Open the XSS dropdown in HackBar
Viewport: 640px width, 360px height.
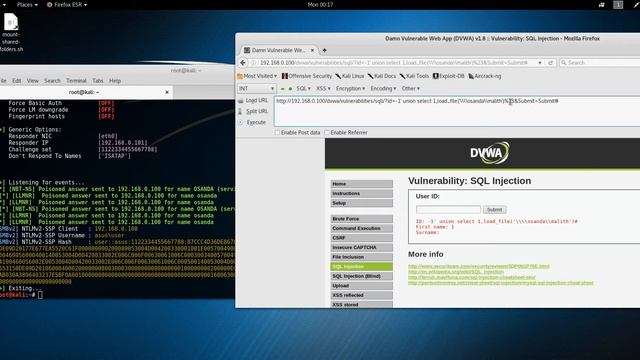pyautogui.click(x=323, y=89)
